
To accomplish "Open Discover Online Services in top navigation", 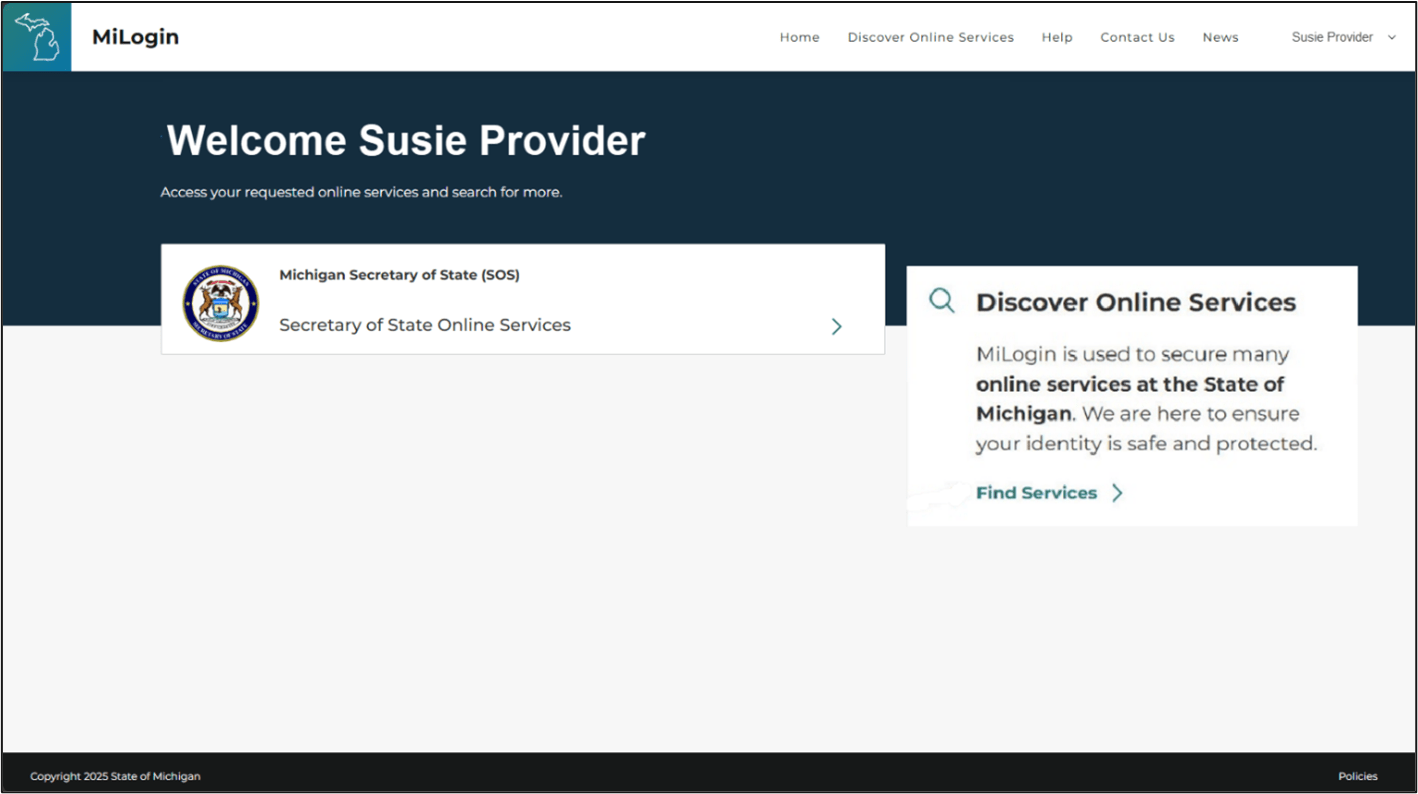I will pyautogui.click(x=930, y=37).
